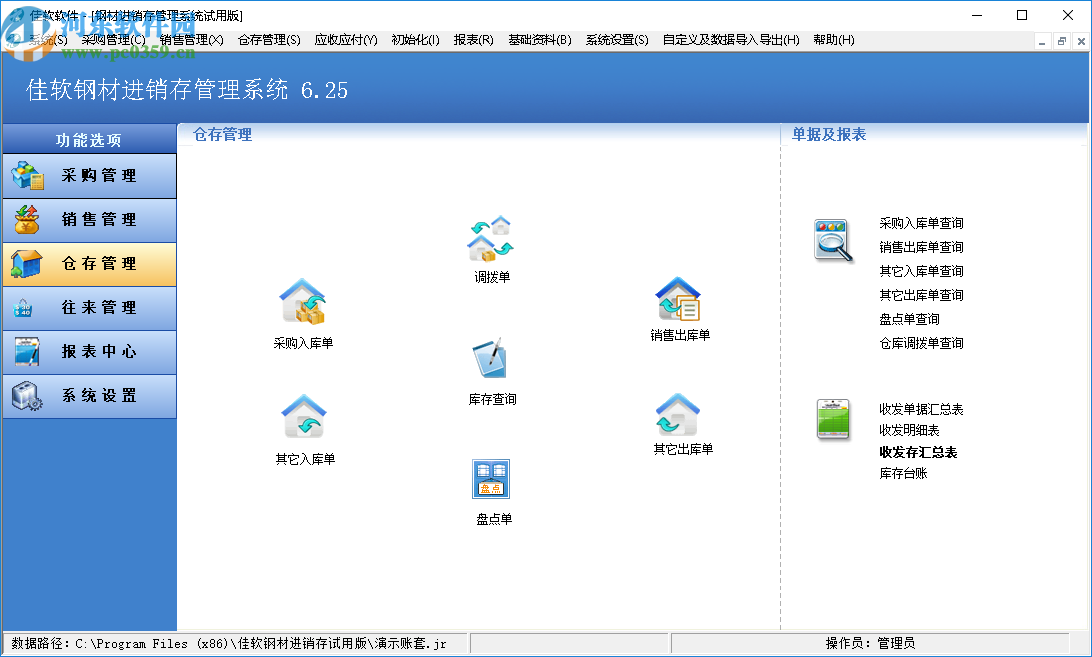Click the 操作员: 管理员 status text
Screen dimensions: 1092x657
point(870,643)
